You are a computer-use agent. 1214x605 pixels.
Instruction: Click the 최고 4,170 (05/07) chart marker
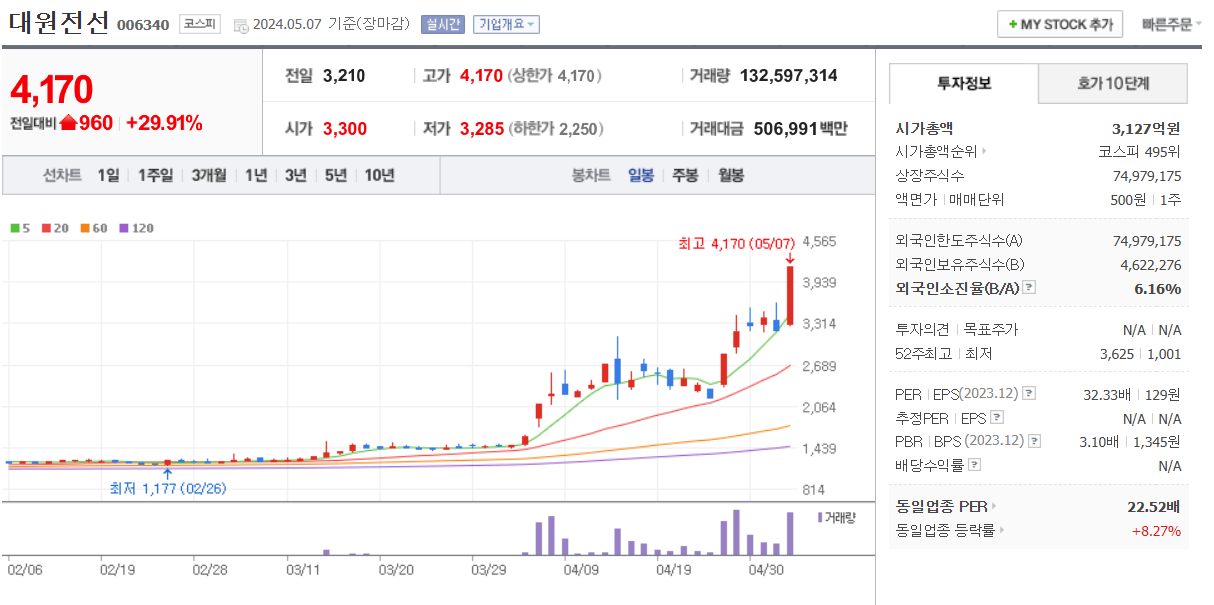[736, 243]
